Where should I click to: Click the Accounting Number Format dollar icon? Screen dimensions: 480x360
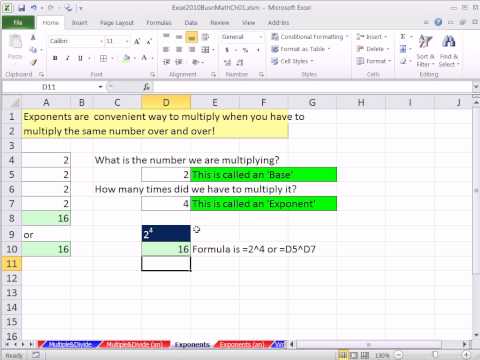(227, 50)
